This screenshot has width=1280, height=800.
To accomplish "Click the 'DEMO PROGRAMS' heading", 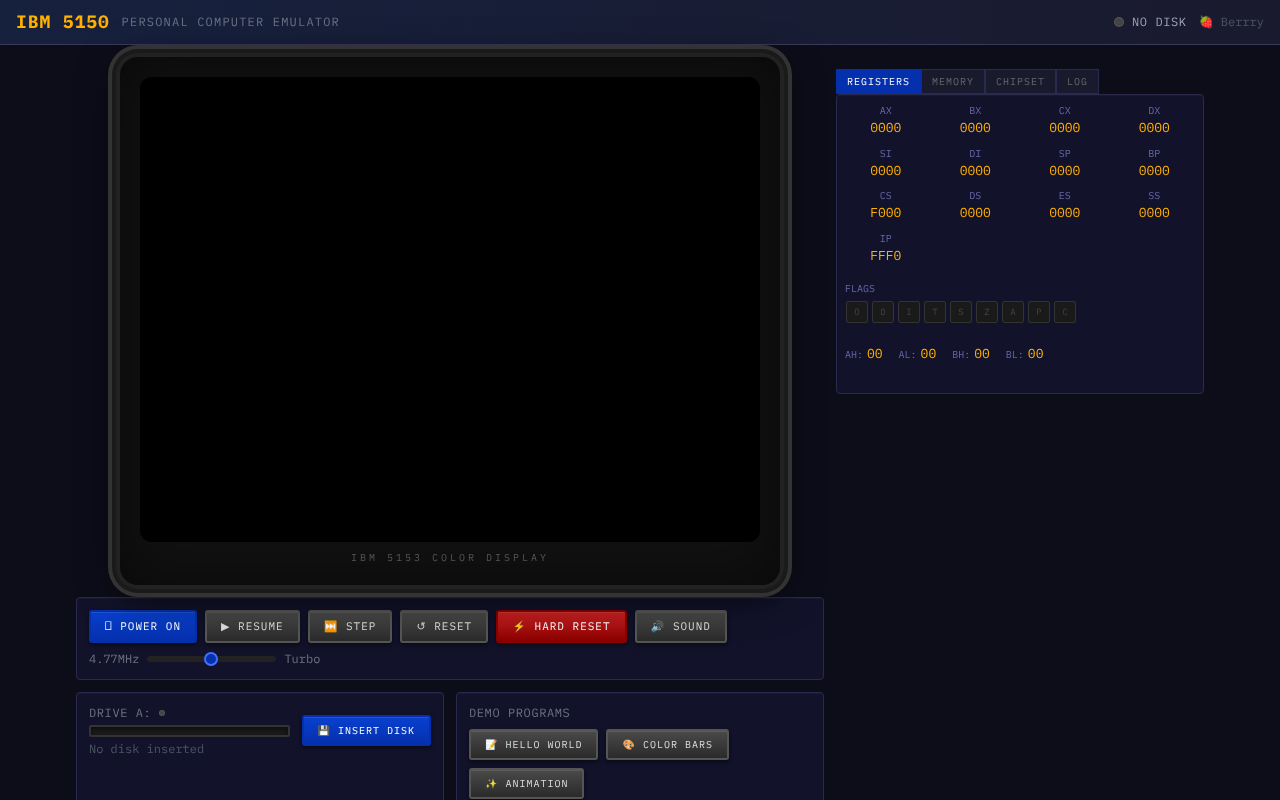I will (x=520, y=713).
